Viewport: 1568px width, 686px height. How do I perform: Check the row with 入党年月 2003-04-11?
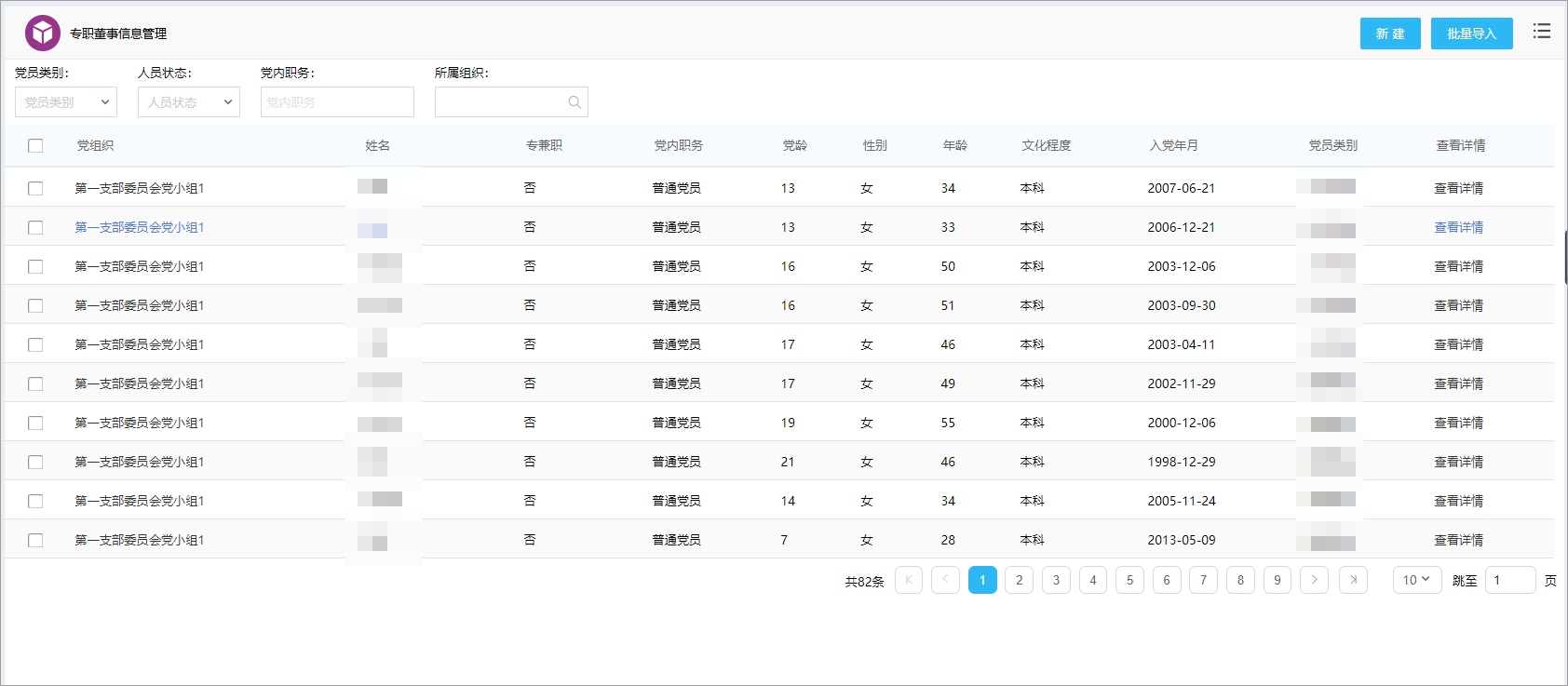[35, 344]
